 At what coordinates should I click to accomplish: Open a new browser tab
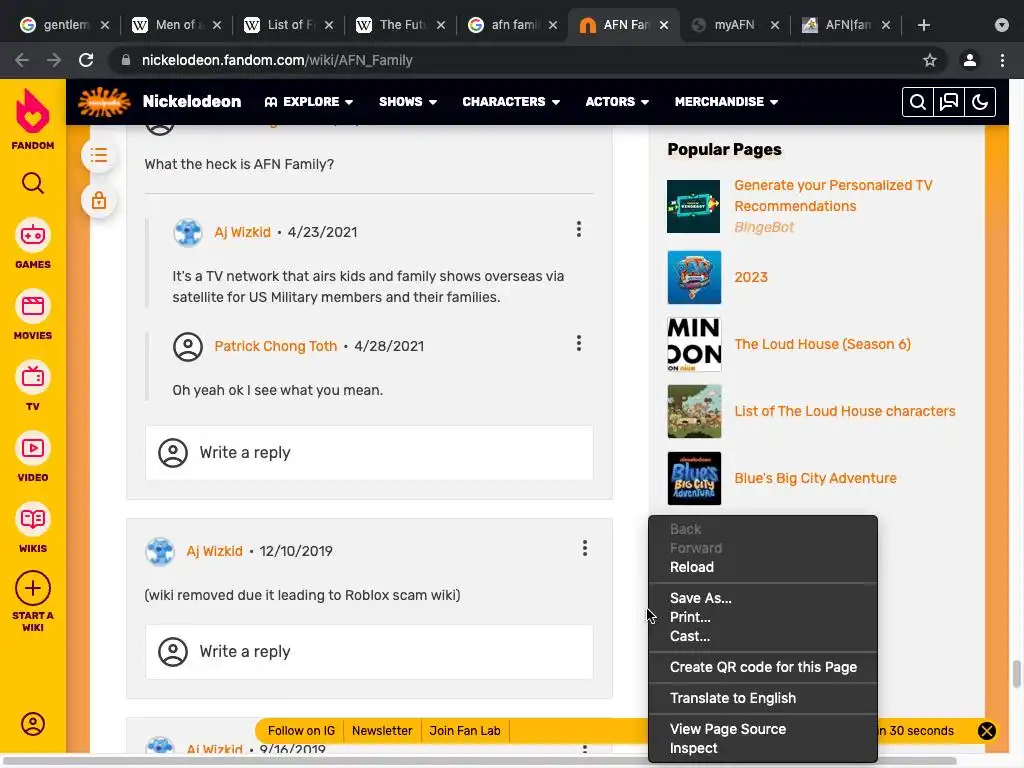coord(923,25)
